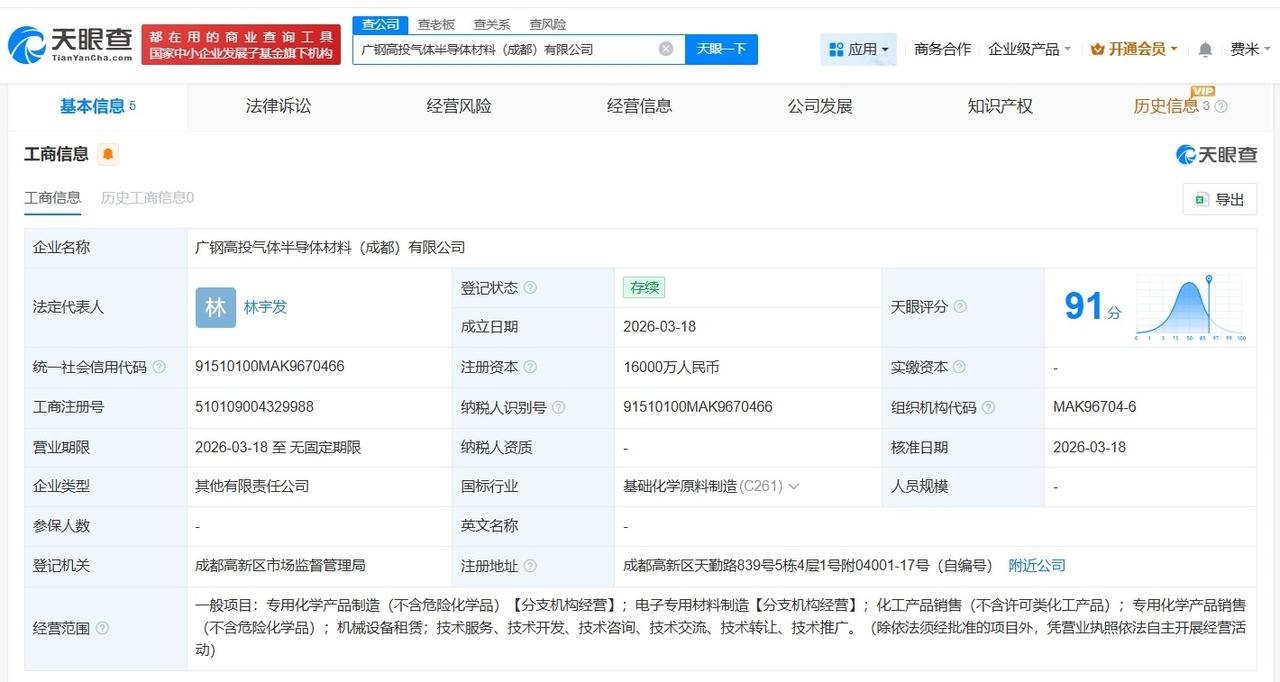Screen dimensions: 1280x682
Task: Click the orange bell icon next to 工商信息
Action: pos(108,154)
